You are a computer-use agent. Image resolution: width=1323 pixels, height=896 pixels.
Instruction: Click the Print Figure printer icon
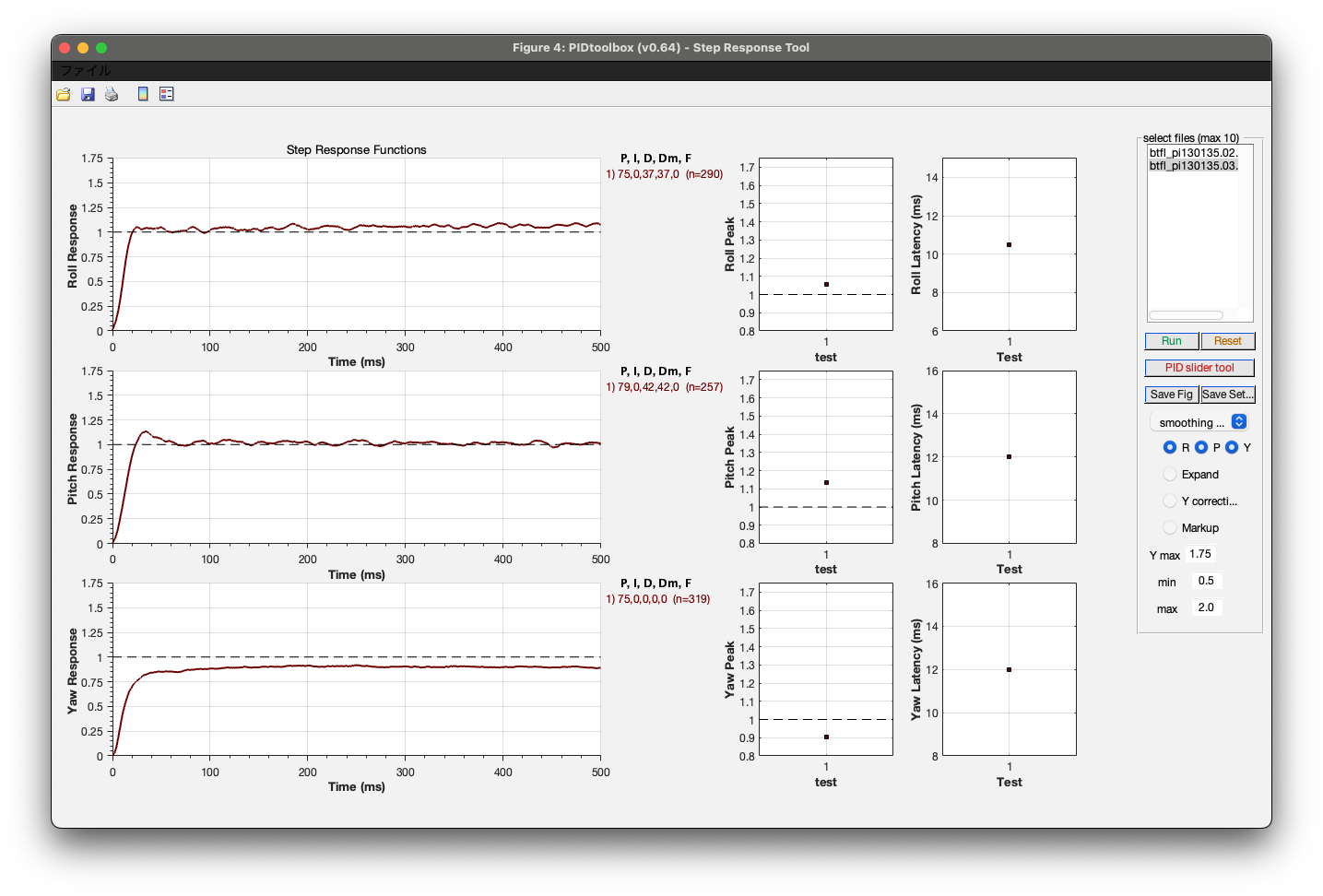(x=112, y=94)
